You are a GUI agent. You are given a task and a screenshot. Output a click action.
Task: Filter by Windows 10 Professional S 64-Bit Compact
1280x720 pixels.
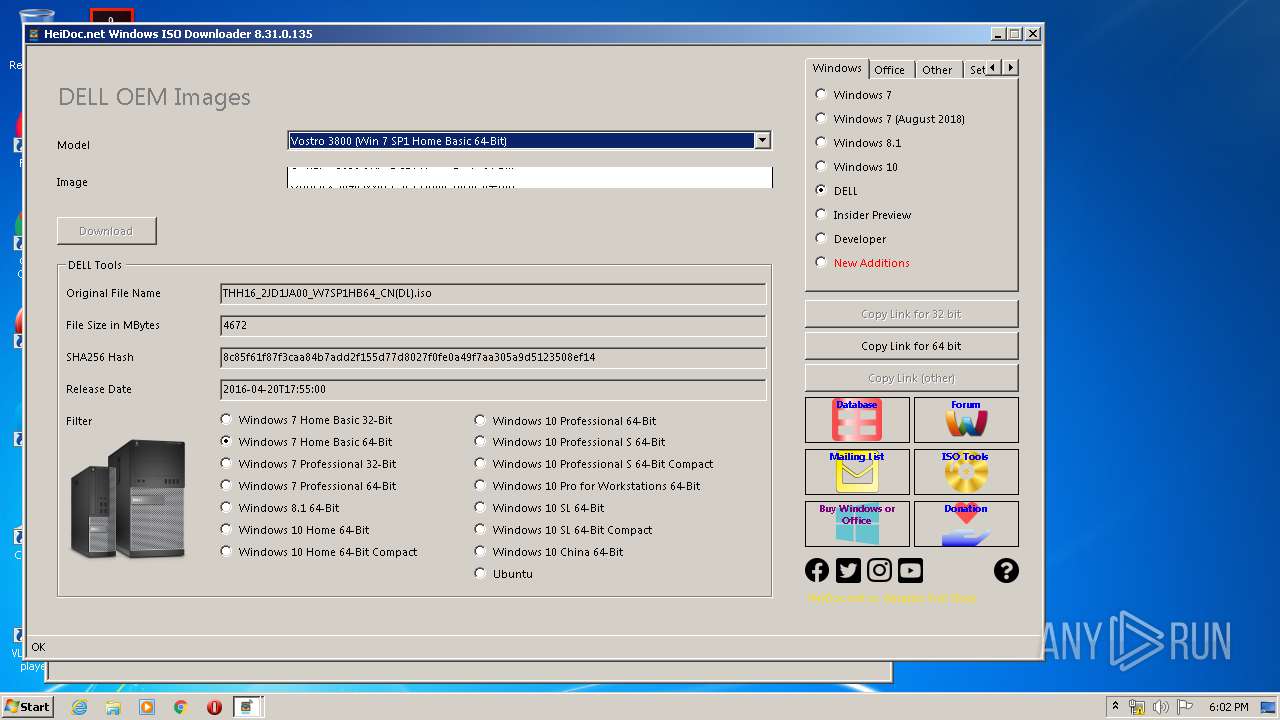(x=594, y=463)
